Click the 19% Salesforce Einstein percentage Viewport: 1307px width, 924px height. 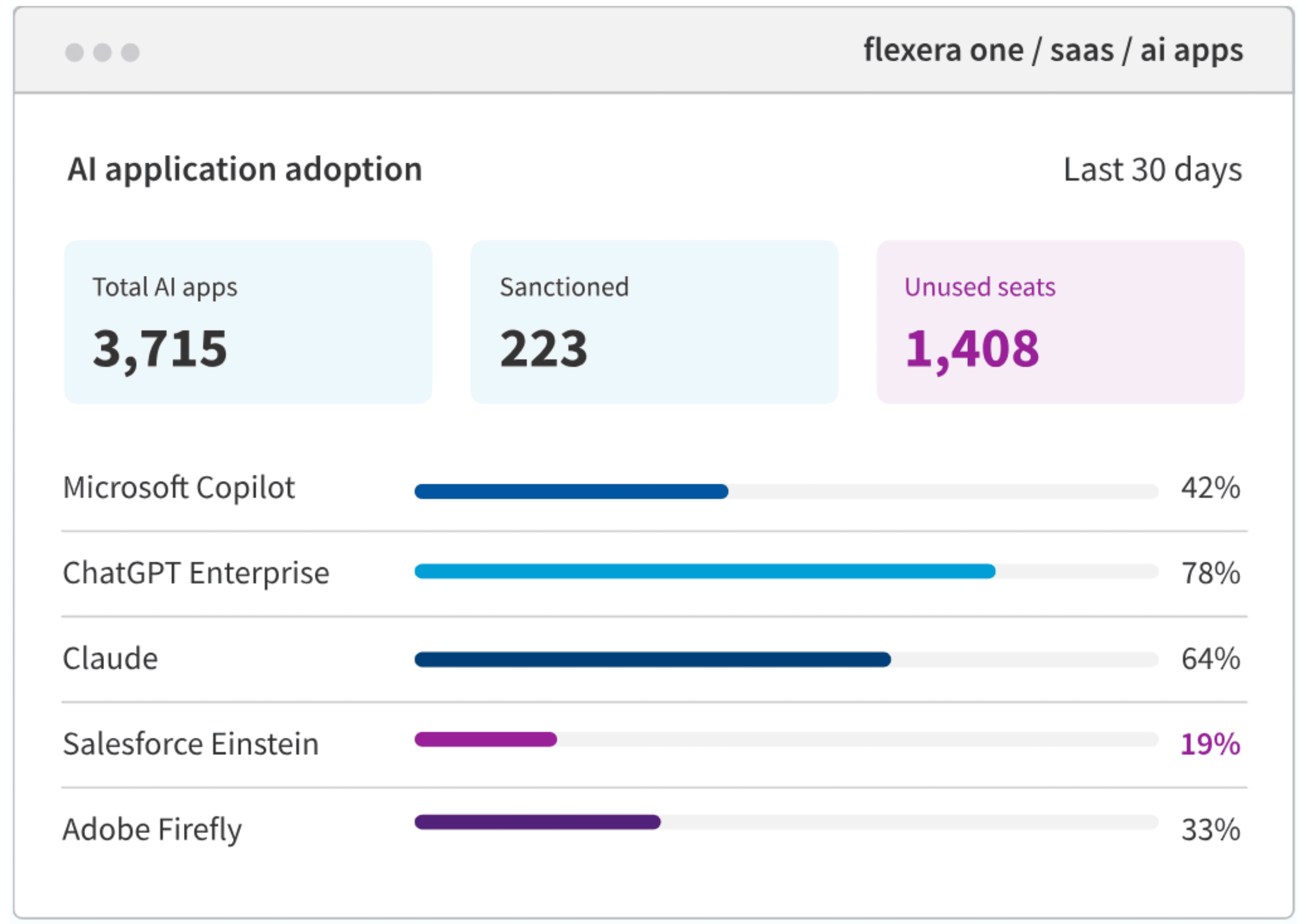coord(1211,744)
